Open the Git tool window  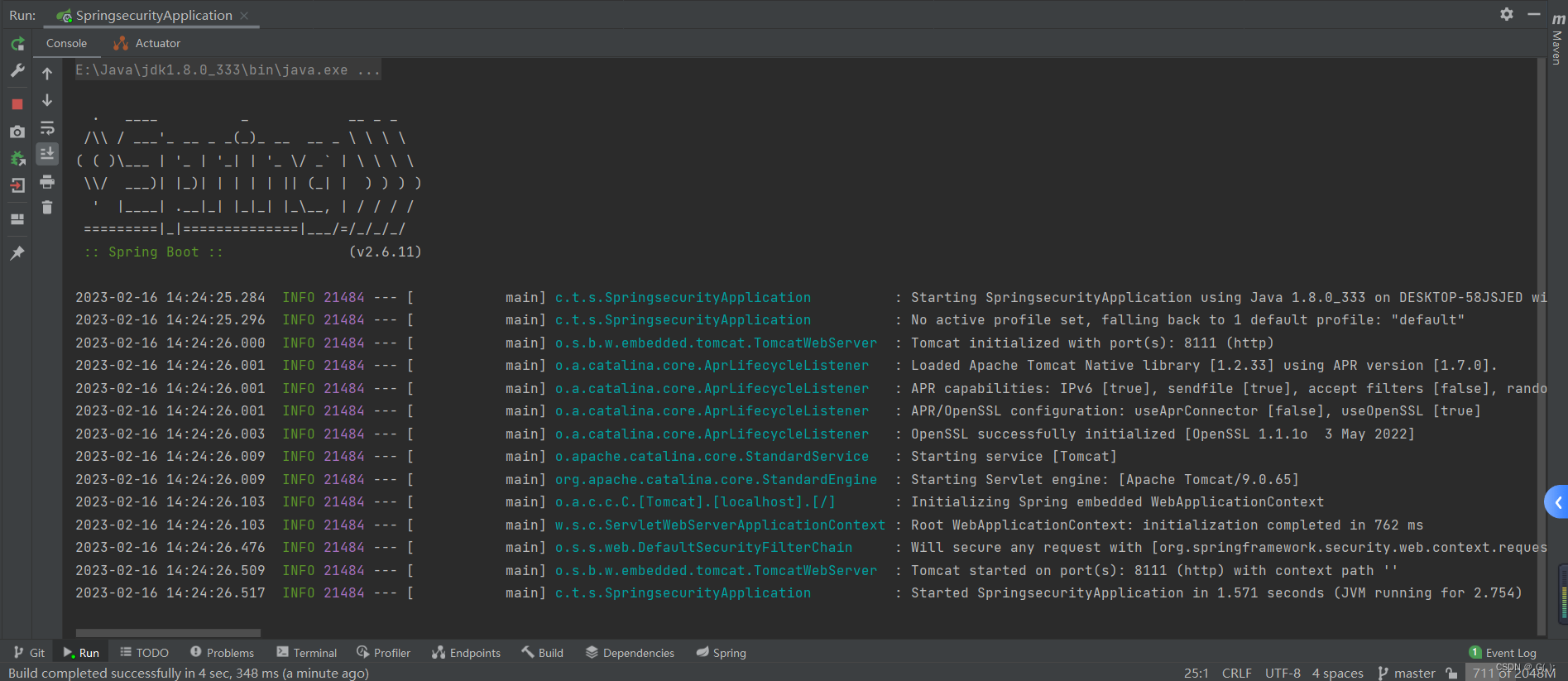click(x=29, y=653)
